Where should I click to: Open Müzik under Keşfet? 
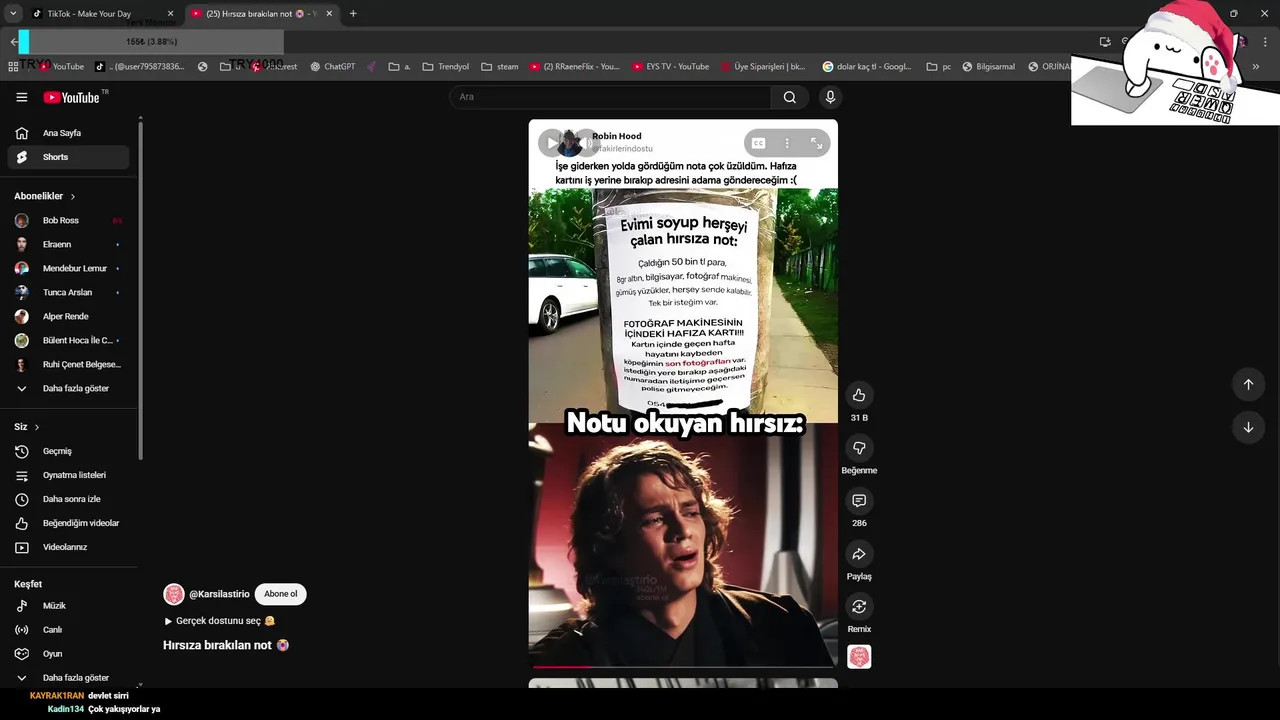tap(68, 606)
